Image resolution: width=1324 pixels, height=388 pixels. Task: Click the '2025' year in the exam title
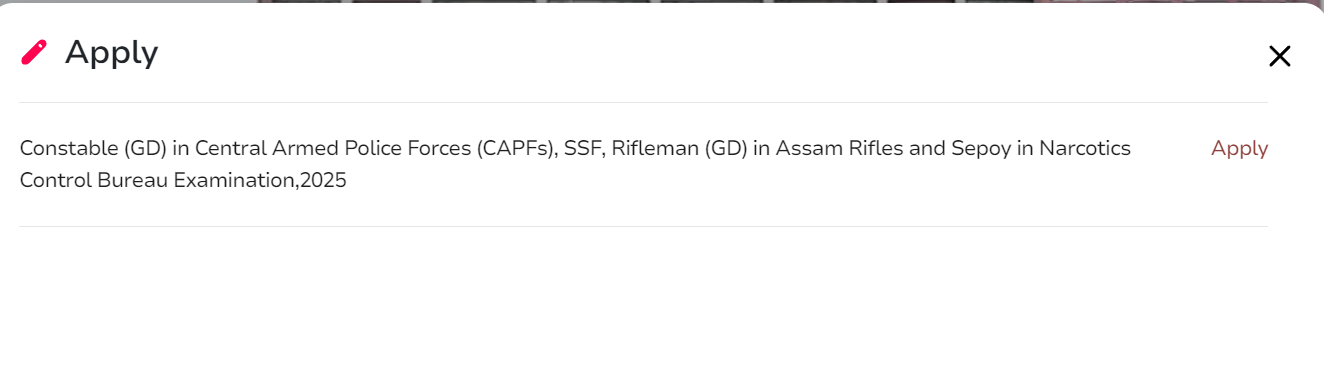pyautogui.click(x=324, y=182)
